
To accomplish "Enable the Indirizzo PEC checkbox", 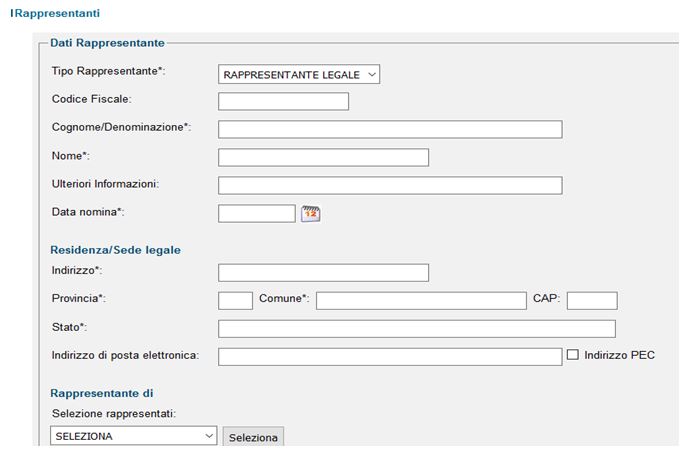I will (573, 354).
